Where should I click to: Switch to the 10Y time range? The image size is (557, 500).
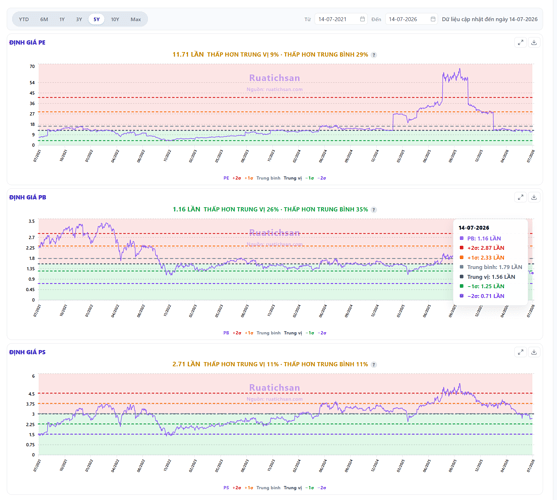click(115, 19)
